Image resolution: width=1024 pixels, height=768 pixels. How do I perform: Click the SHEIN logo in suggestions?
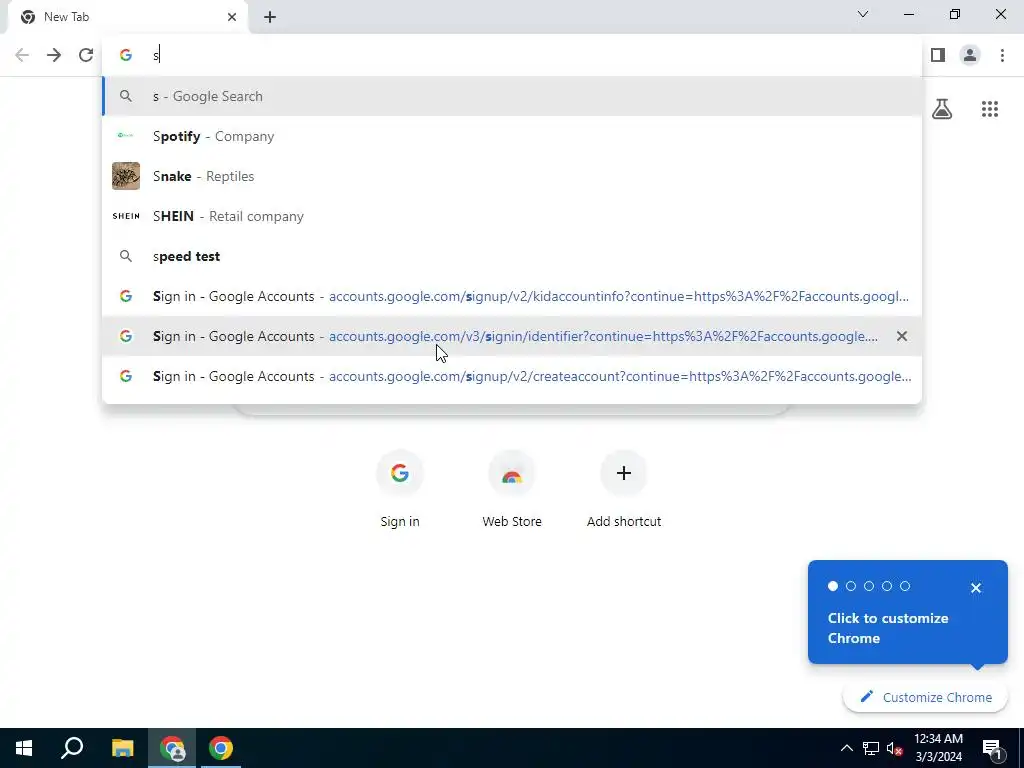coord(126,216)
